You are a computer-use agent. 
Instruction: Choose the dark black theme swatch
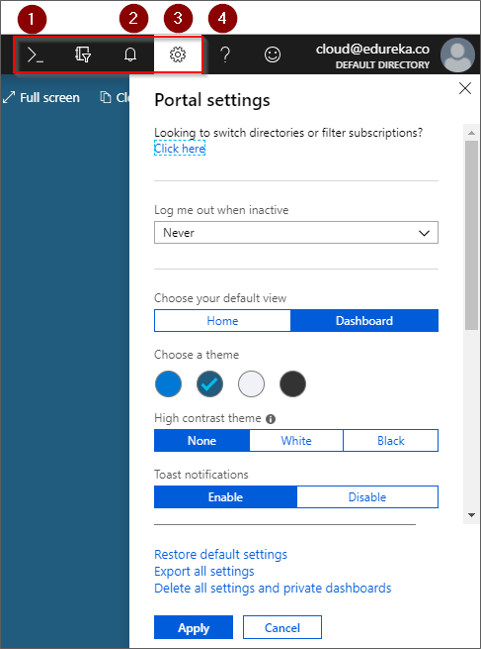pyautogui.click(x=293, y=384)
